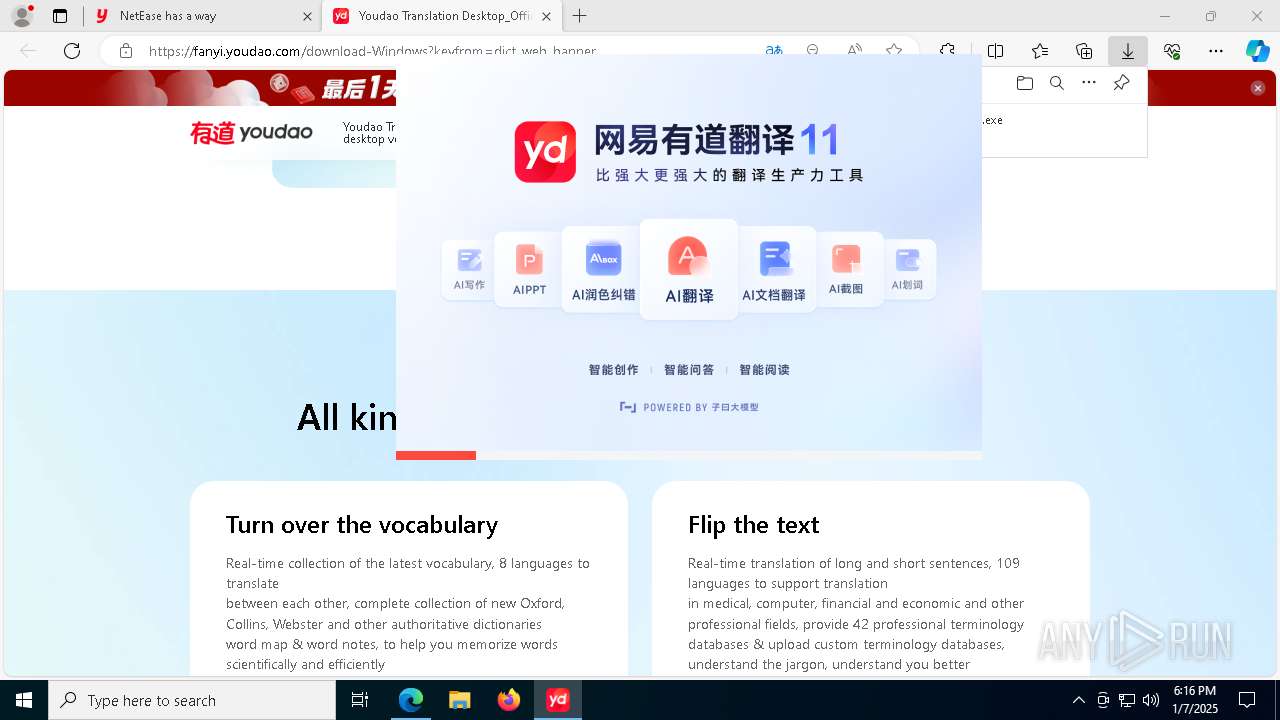The image size is (1280, 720).
Task: Click the zoom out icon in address bar
Action: click(x=812, y=51)
